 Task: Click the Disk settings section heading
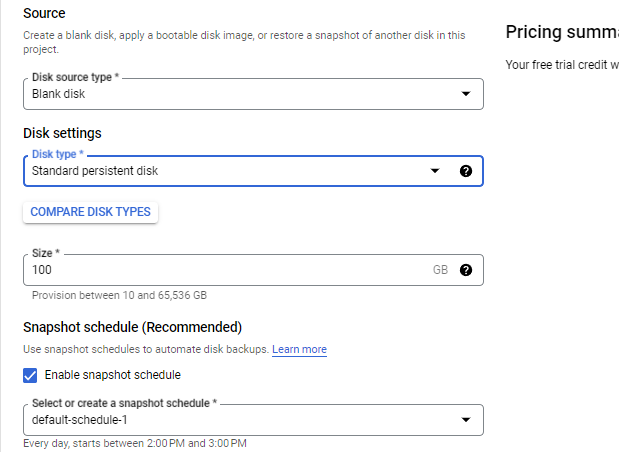(x=62, y=133)
